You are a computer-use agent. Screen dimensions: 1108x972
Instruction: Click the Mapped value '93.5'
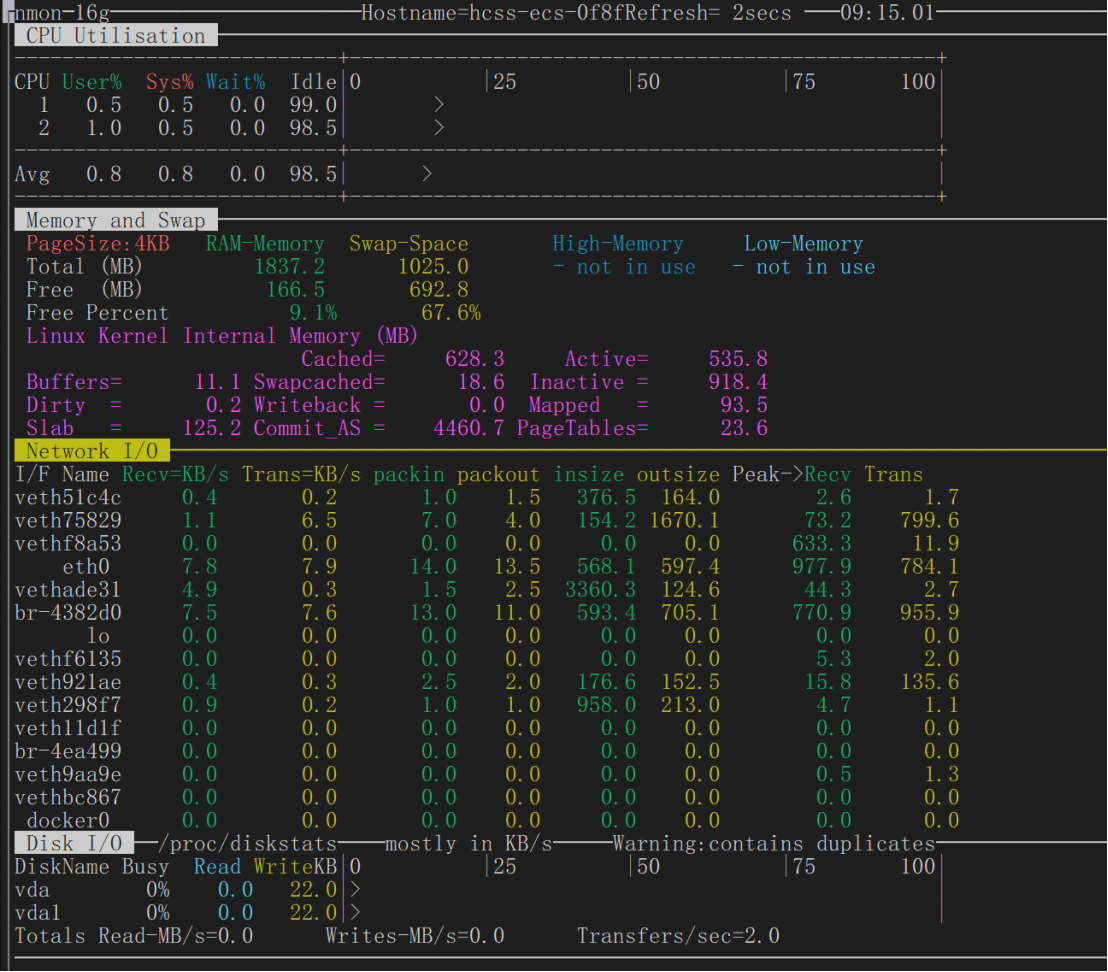tap(743, 405)
